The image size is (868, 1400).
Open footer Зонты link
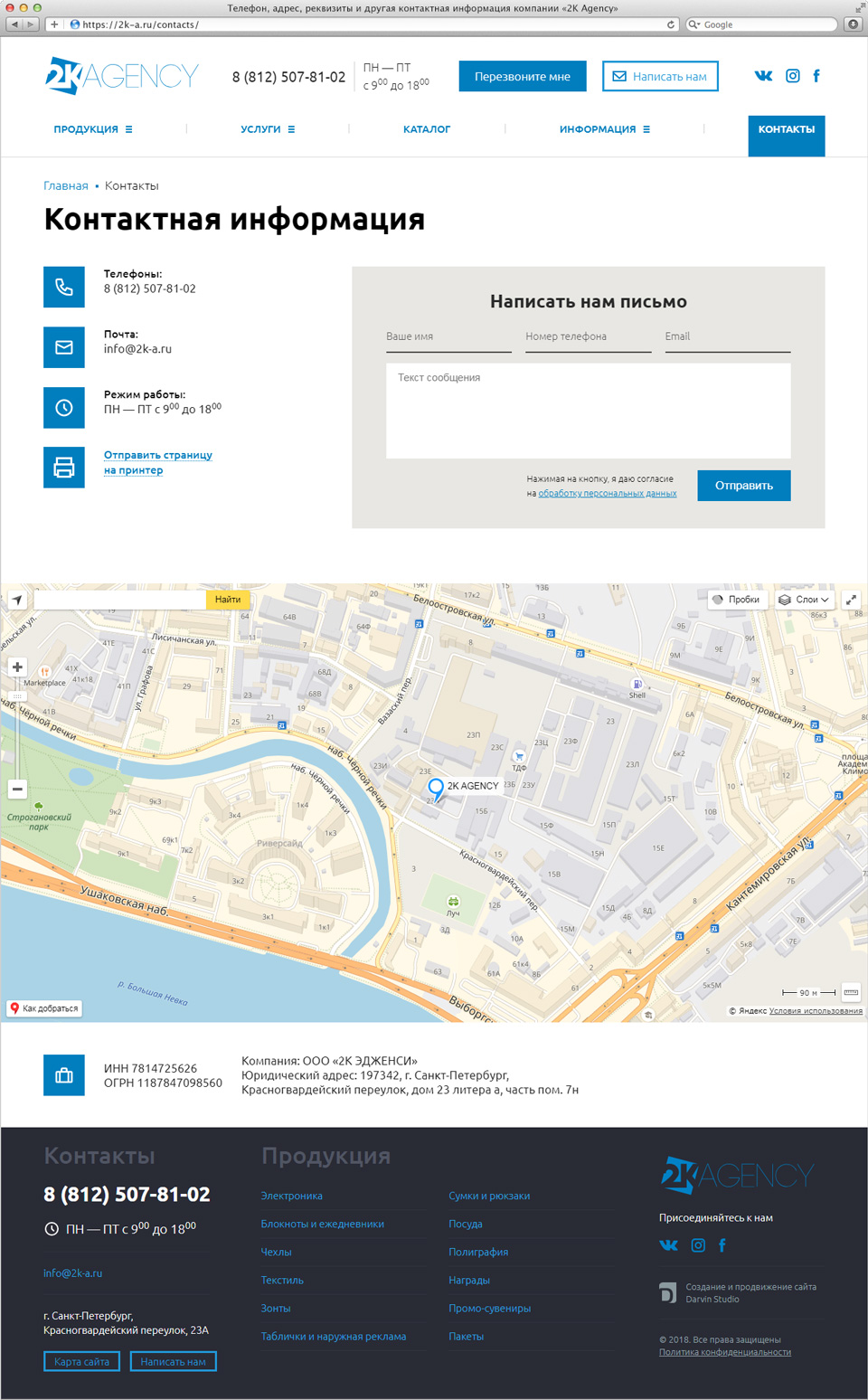[276, 1308]
